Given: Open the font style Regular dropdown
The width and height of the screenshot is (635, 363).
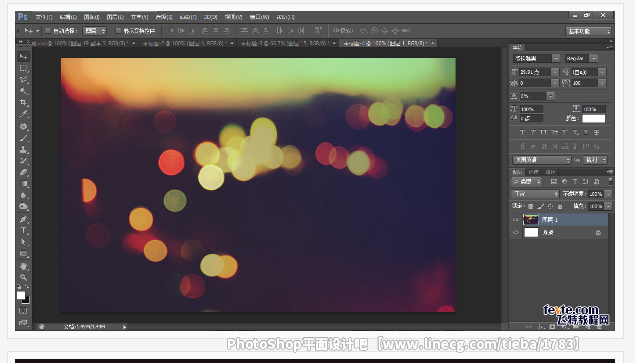Looking at the screenshot, I should [581, 58].
